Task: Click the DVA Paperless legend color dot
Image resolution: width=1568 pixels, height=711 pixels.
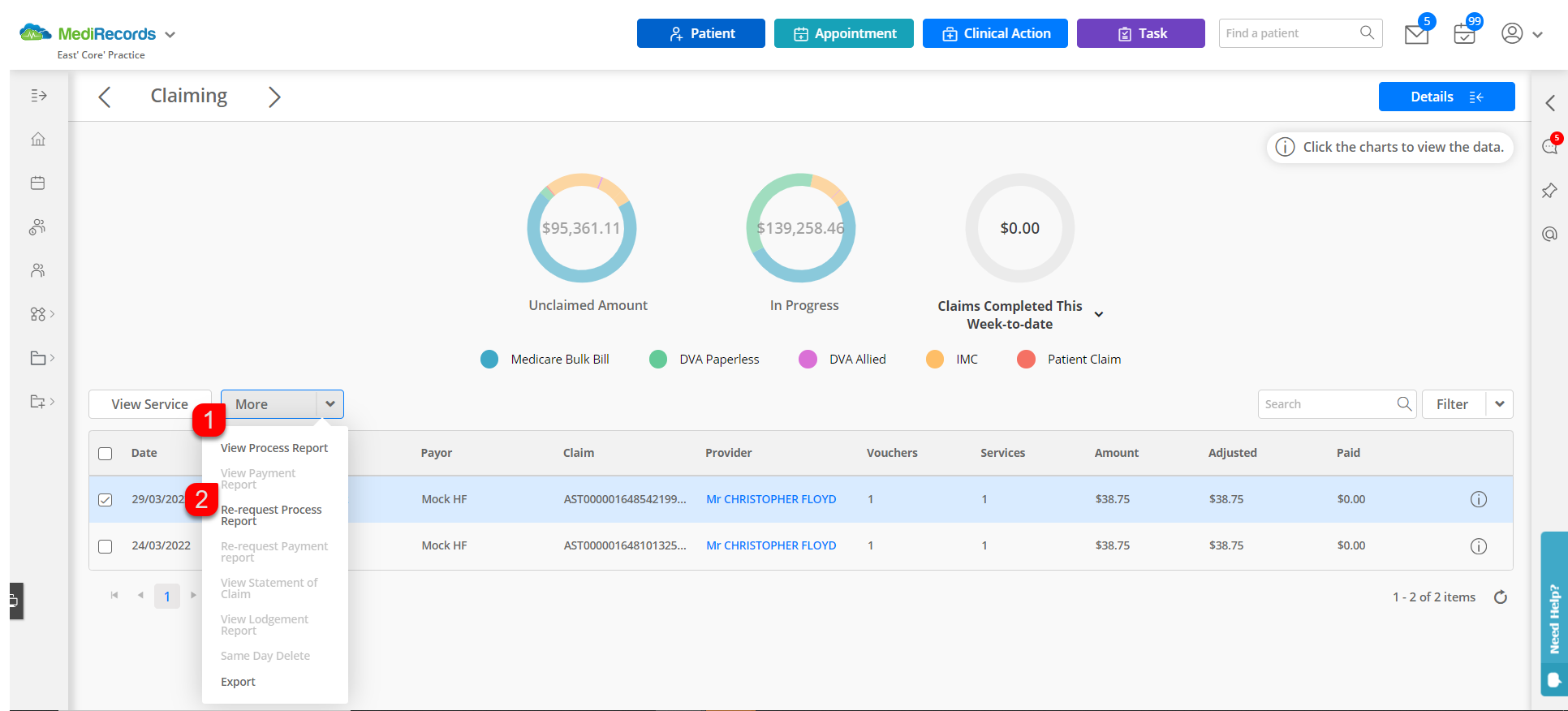Action: click(658, 360)
